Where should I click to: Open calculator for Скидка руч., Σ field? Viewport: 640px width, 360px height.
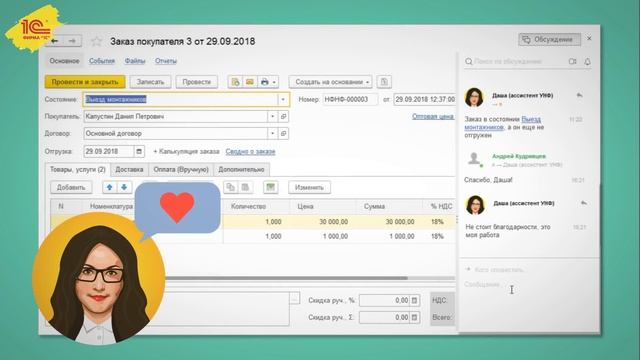[414, 317]
